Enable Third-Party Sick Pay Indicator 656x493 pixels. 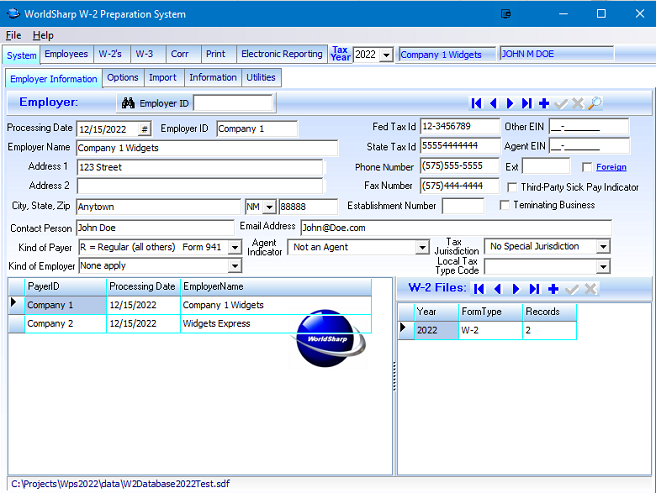512,187
